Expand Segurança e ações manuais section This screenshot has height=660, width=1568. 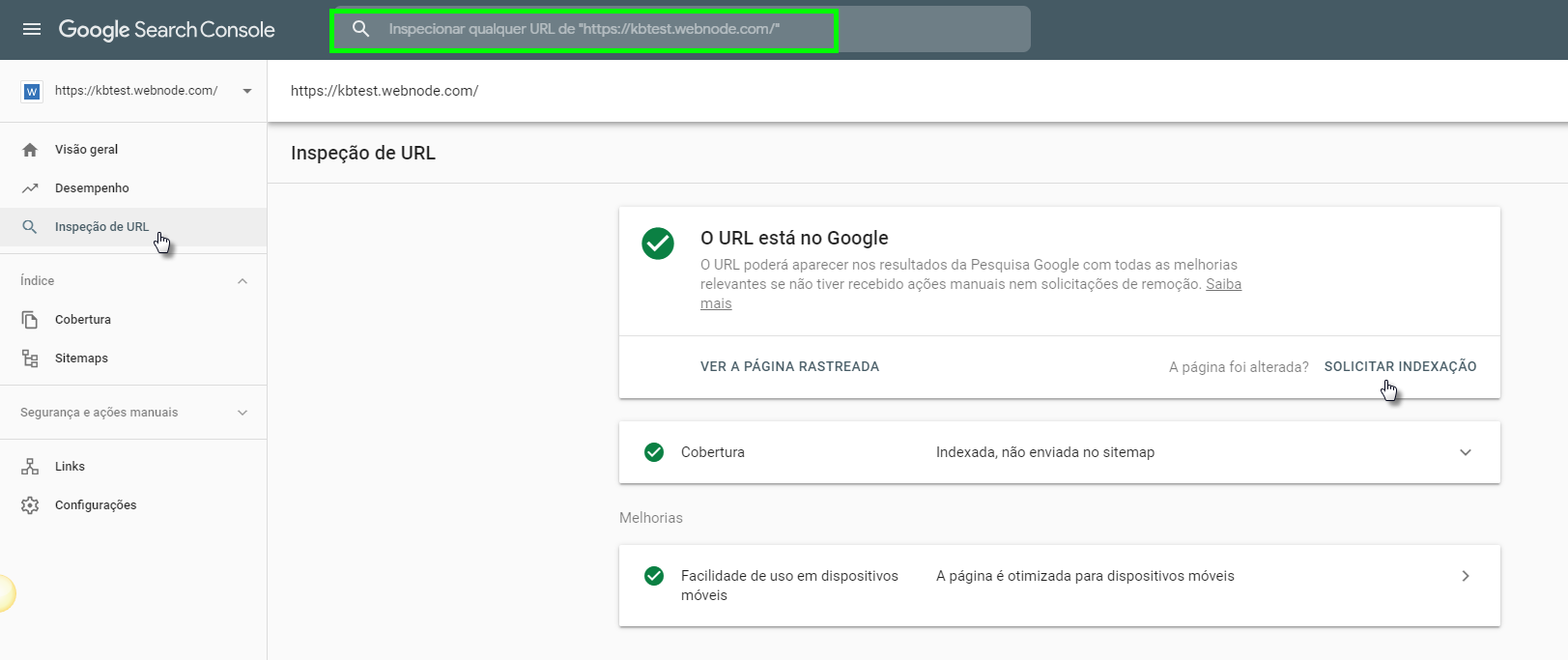coord(242,413)
